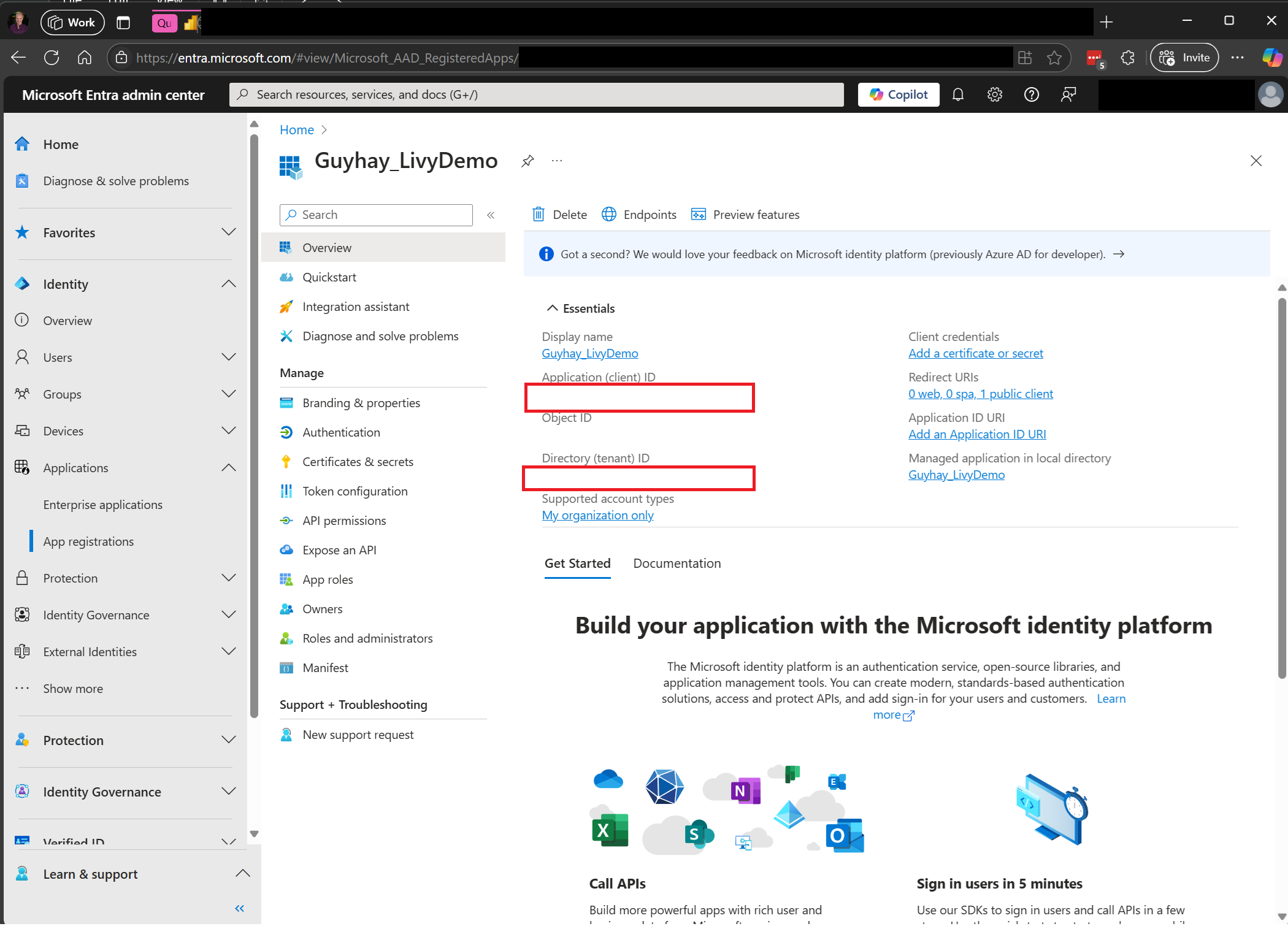Expand the Favorites section
The width and height of the screenshot is (1288, 929).
pos(228,232)
